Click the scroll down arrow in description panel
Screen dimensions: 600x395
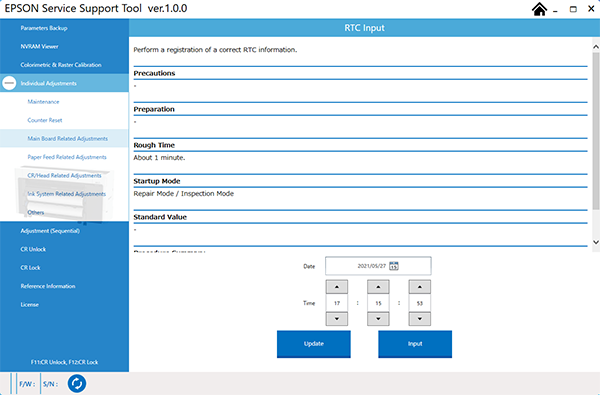(596, 242)
